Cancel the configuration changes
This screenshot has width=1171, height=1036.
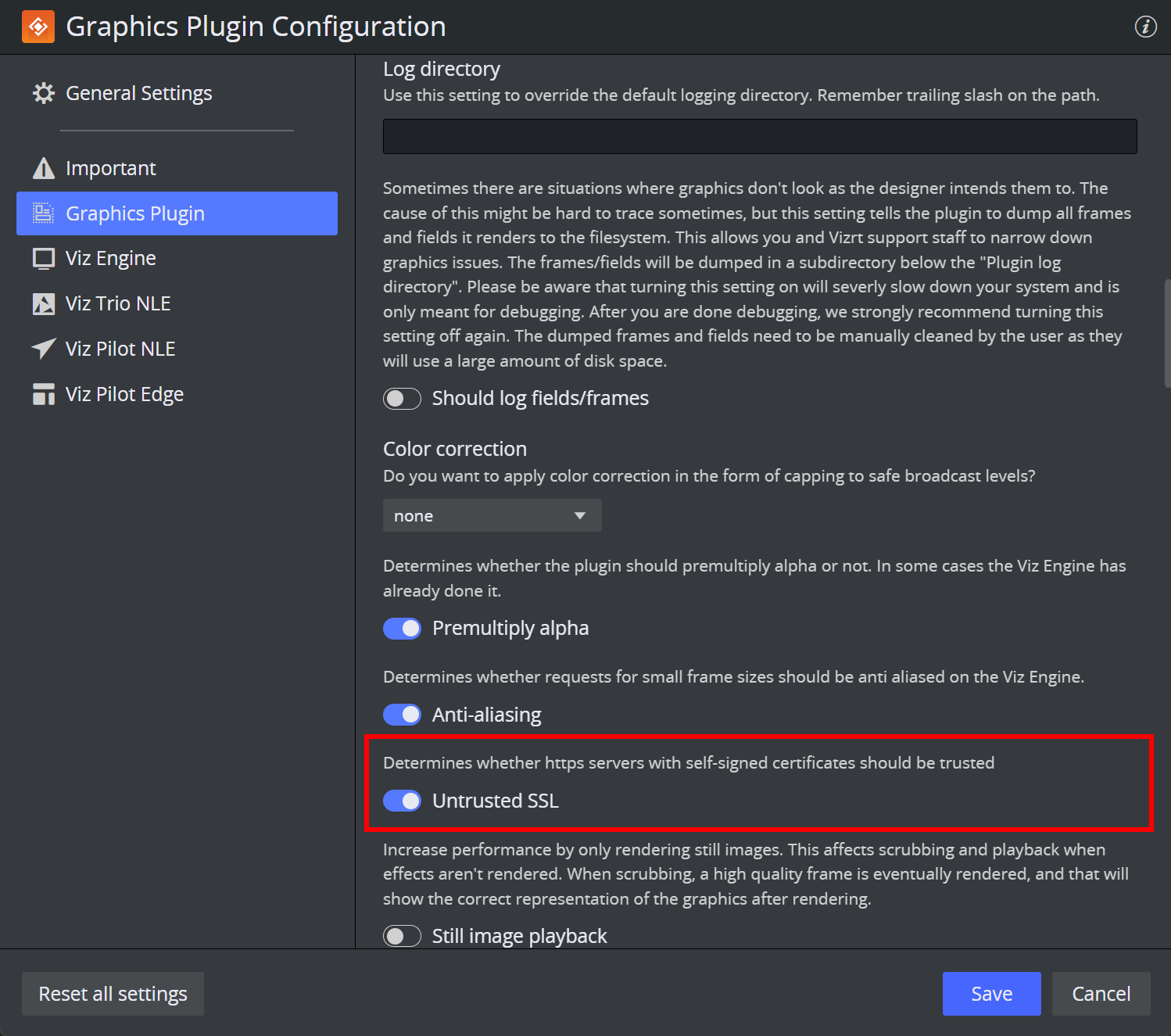(x=1101, y=994)
